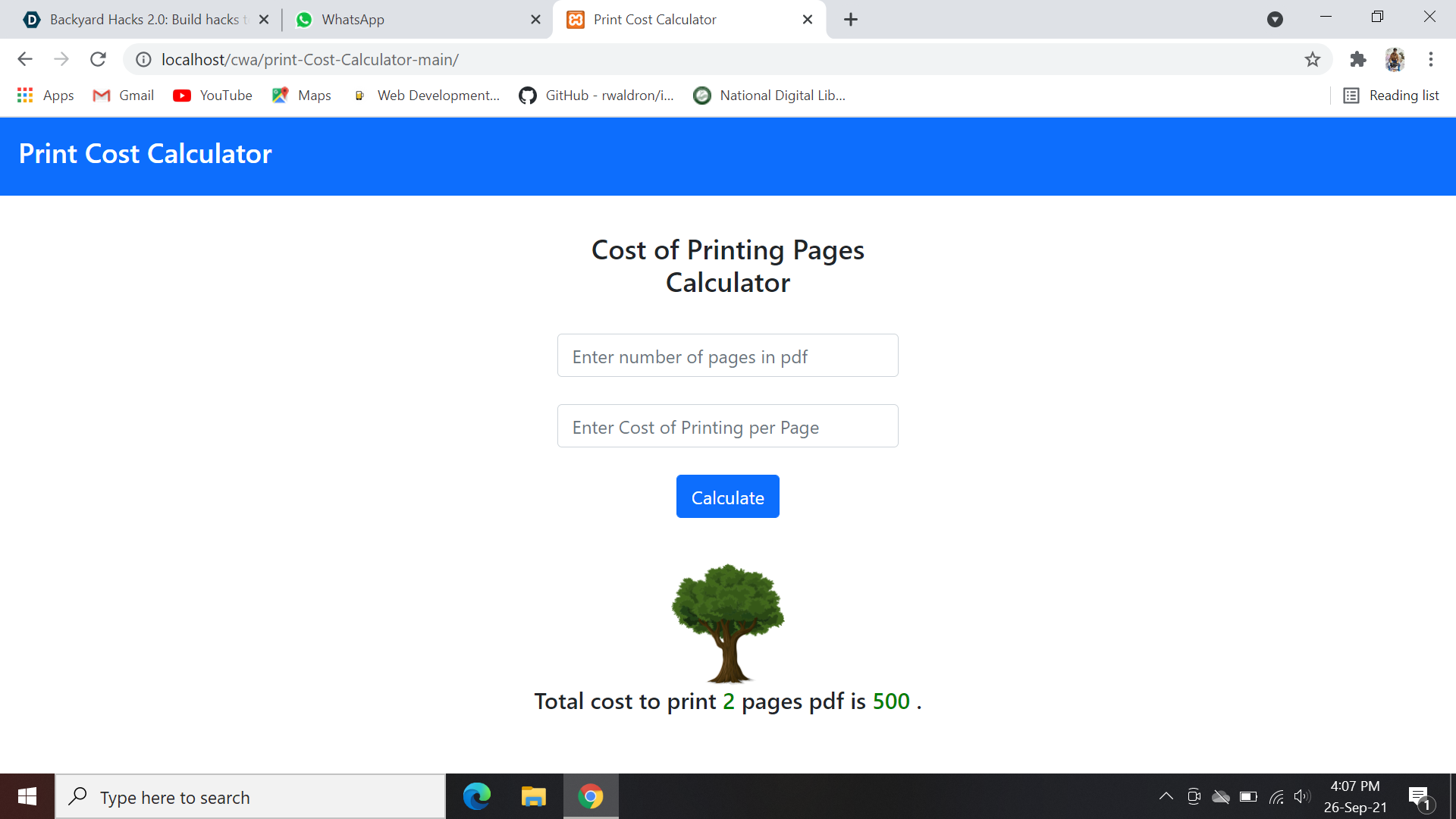
Task: Click the Print Cost Calculator header link
Action: coord(146,154)
